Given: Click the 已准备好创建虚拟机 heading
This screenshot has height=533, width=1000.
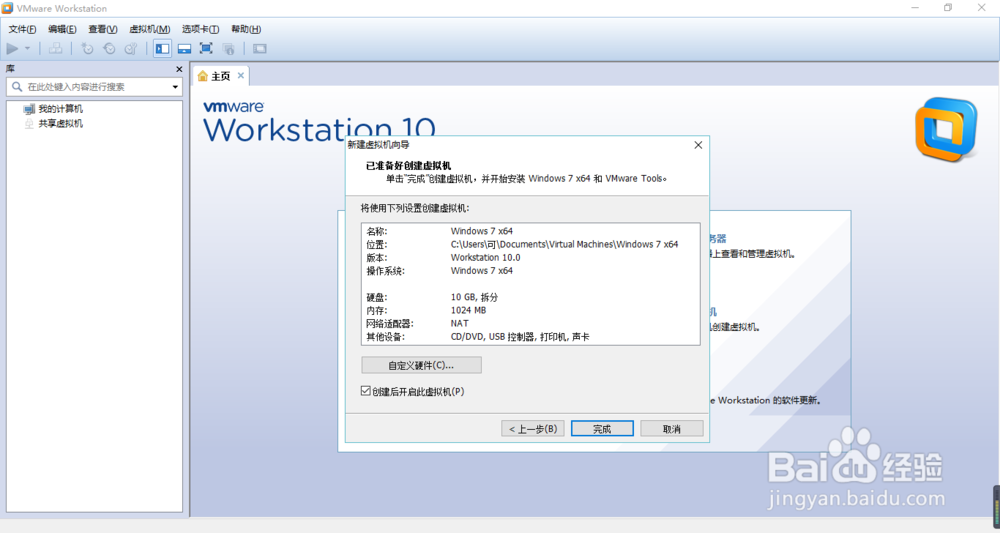Looking at the screenshot, I should (x=408, y=166).
